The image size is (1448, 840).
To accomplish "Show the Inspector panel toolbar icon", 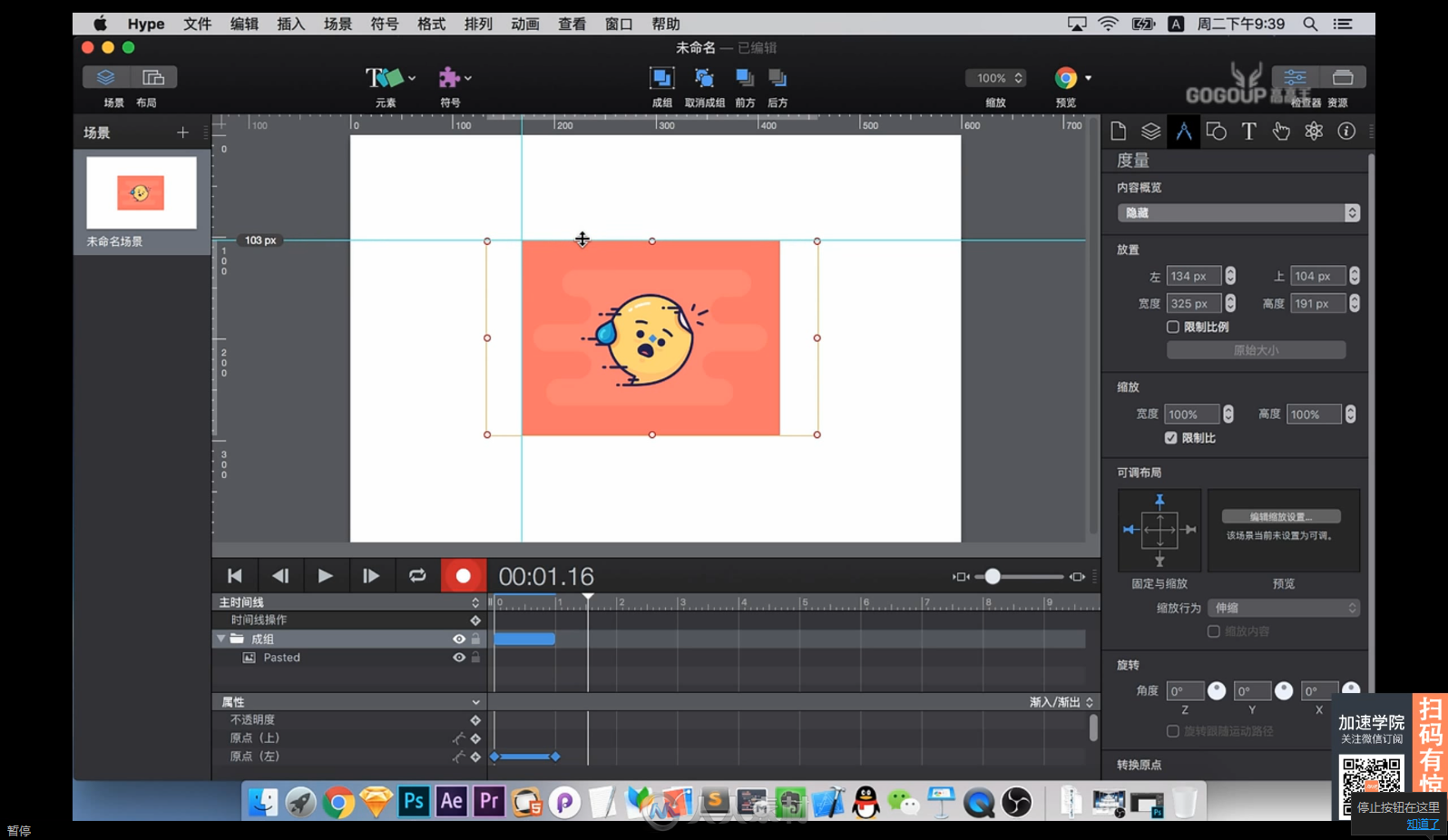I will 1296,77.
